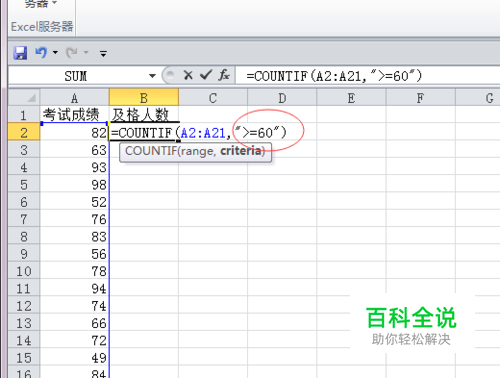Select column F header
The height and width of the screenshot is (378, 500).
tap(421, 98)
